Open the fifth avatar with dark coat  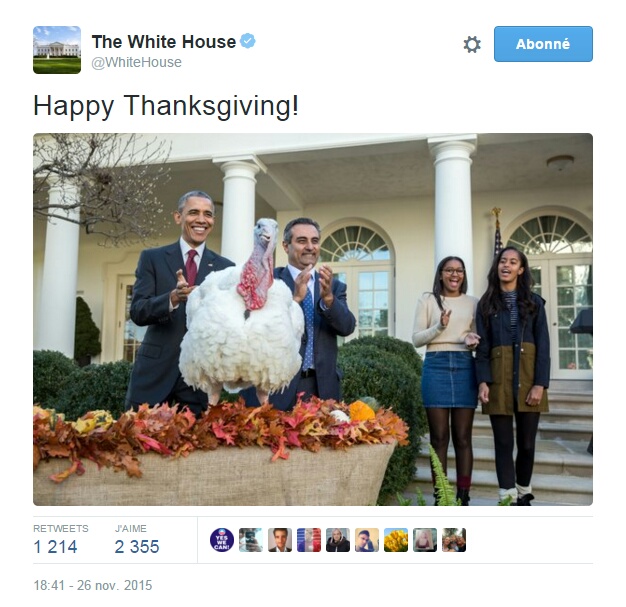(338, 540)
